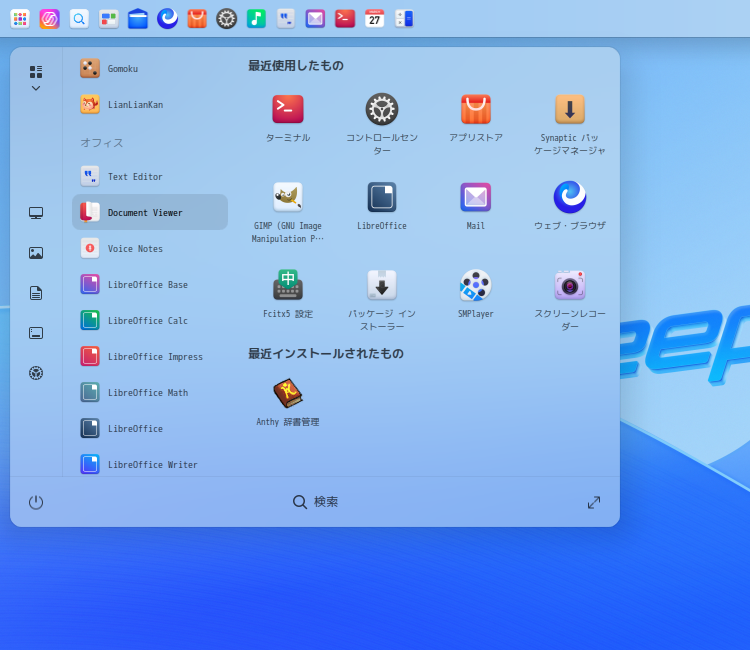This screenshot has width=750, height=650.
Task: Launch the Mail app icon
Action: pyautogui.click(x=476, y=197)
